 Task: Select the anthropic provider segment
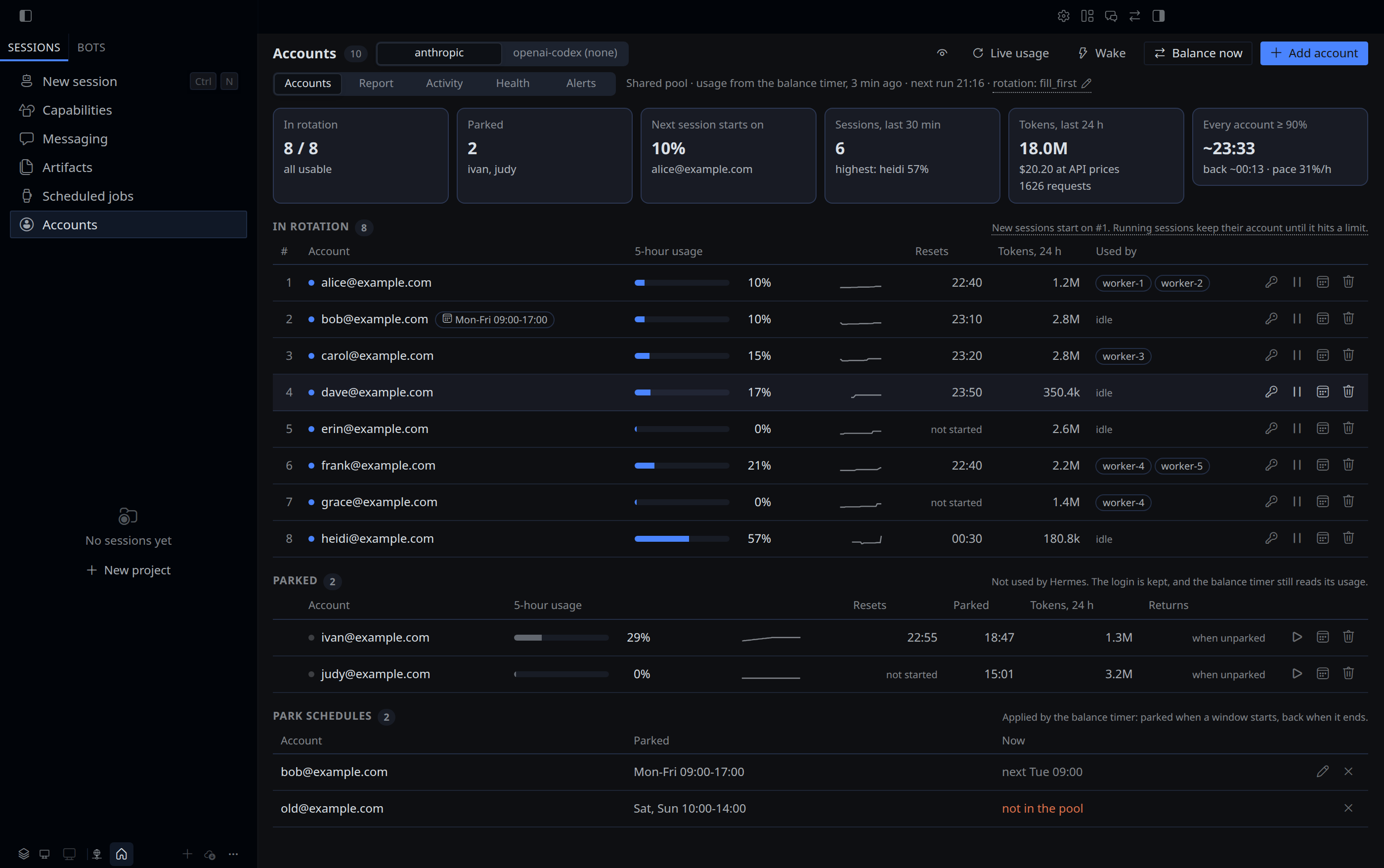click(439, 53)
